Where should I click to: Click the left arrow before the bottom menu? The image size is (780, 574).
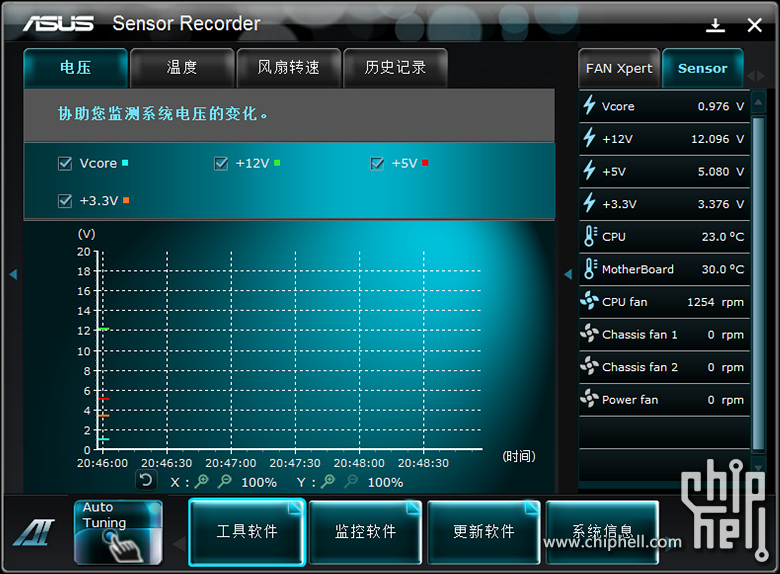pos(179,544)
